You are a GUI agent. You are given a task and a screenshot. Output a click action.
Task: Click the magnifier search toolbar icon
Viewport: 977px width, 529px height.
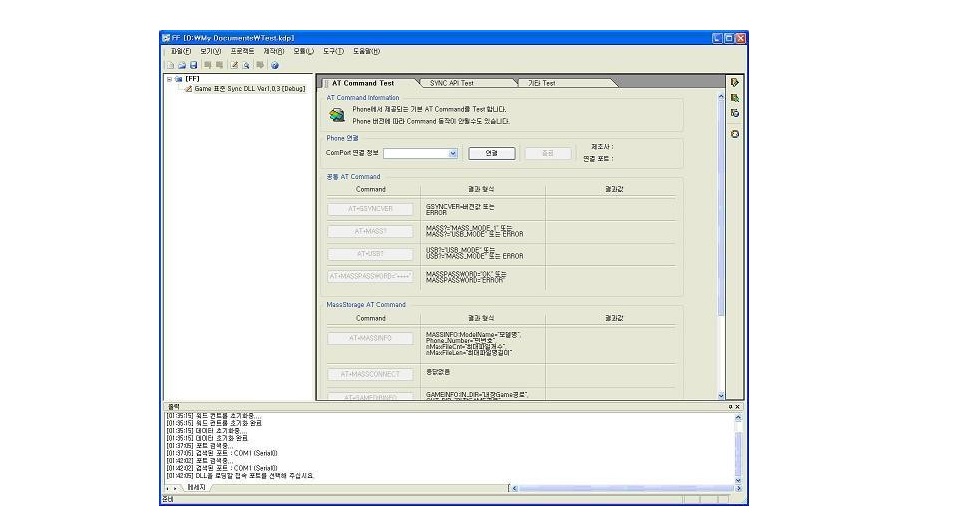point(247,65)
